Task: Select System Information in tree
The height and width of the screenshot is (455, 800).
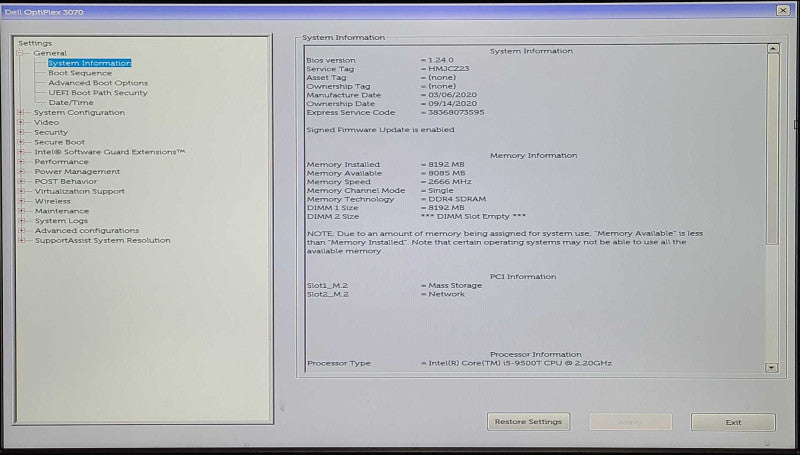Action: 90,63
